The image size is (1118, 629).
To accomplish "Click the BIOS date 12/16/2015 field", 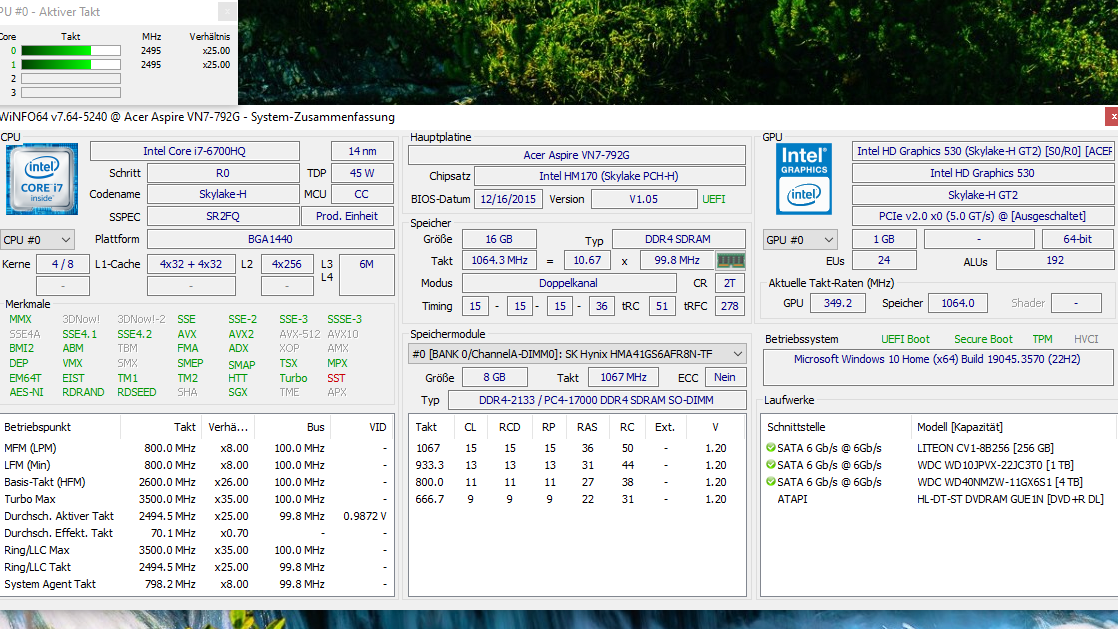I will [x=508, y=199].
